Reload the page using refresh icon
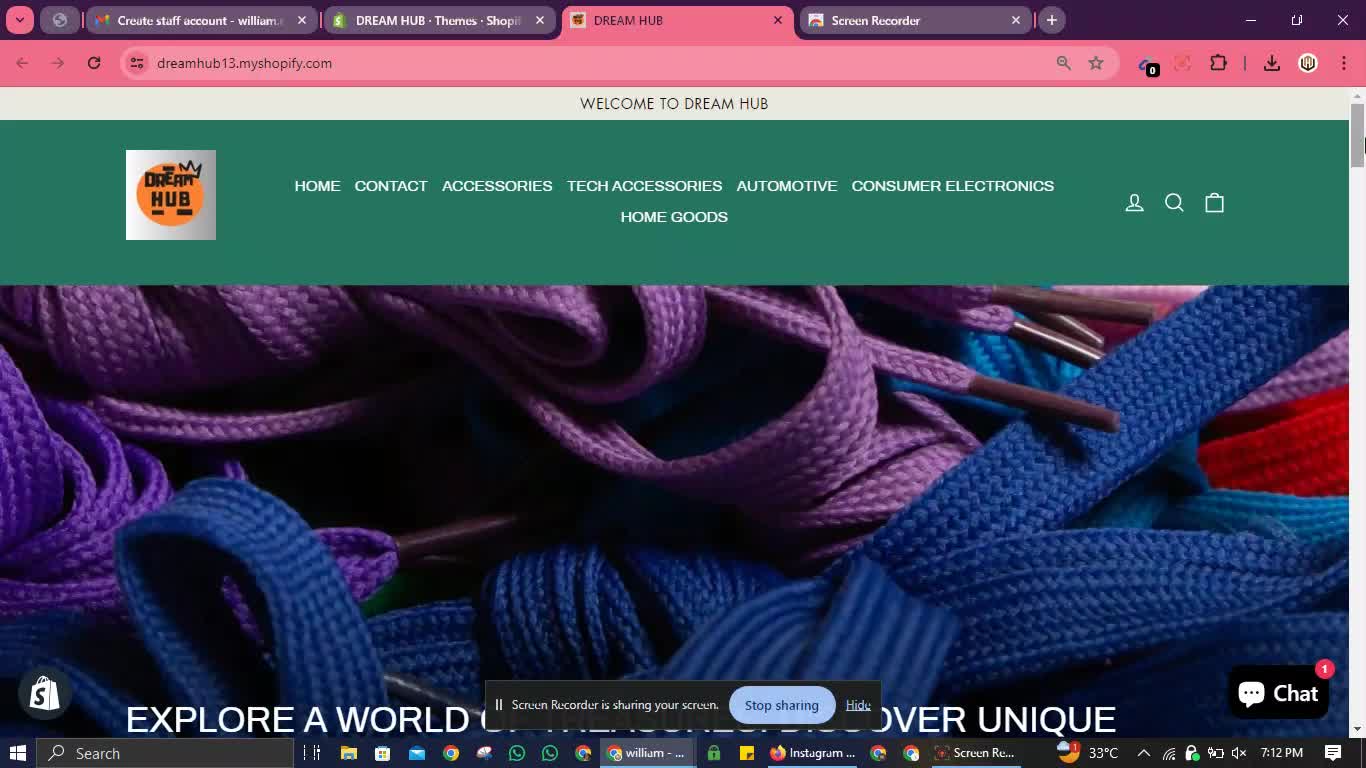The height and width of the screenshot is (768, 1366). [94, 63]
